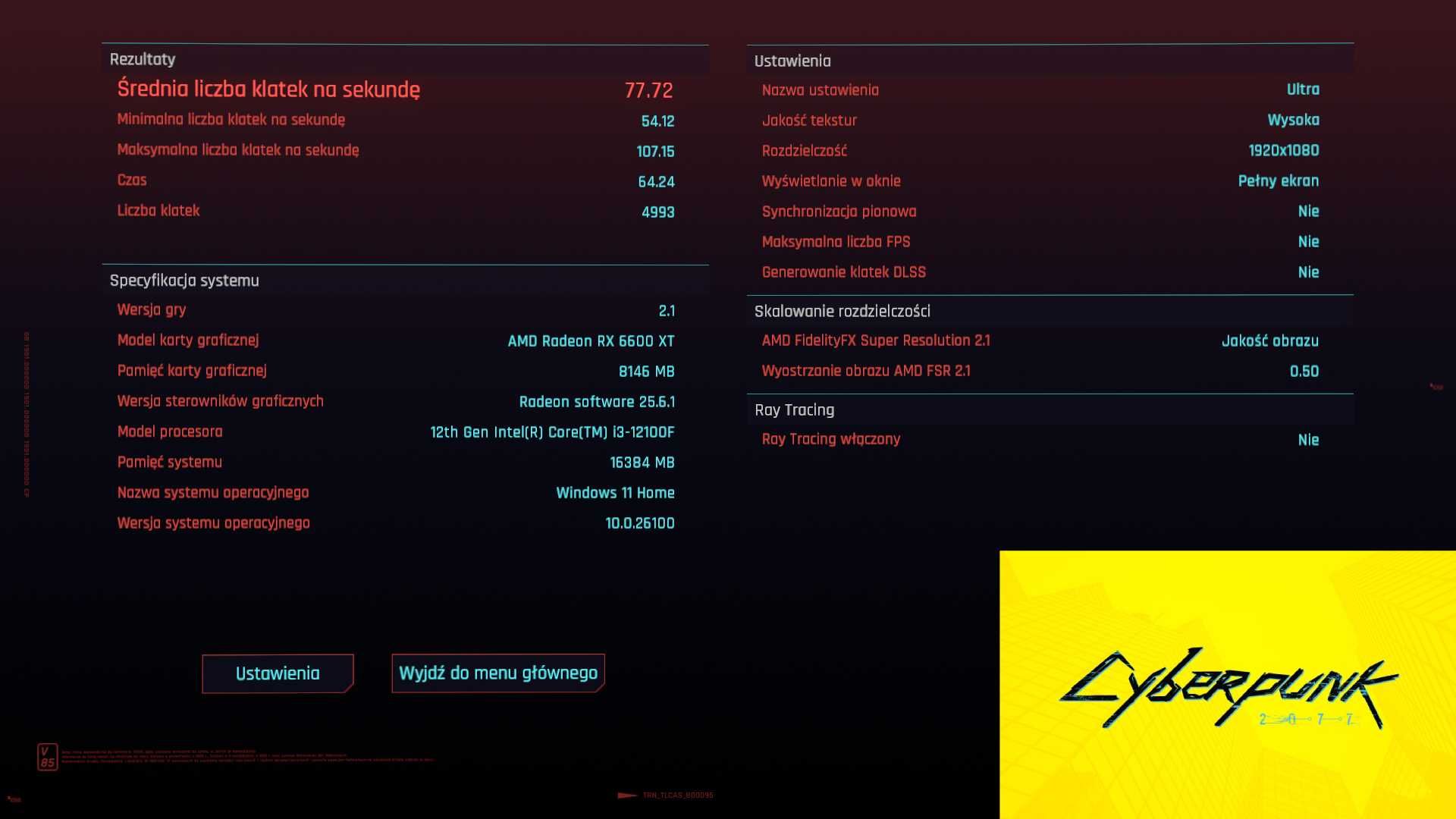Click the resolution value 1920x1080
Viewport: 1456px width, 819px height.
(1284, 151)
